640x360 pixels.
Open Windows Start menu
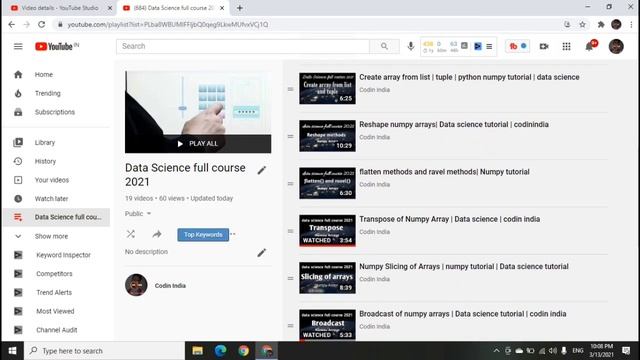[12, 351]
